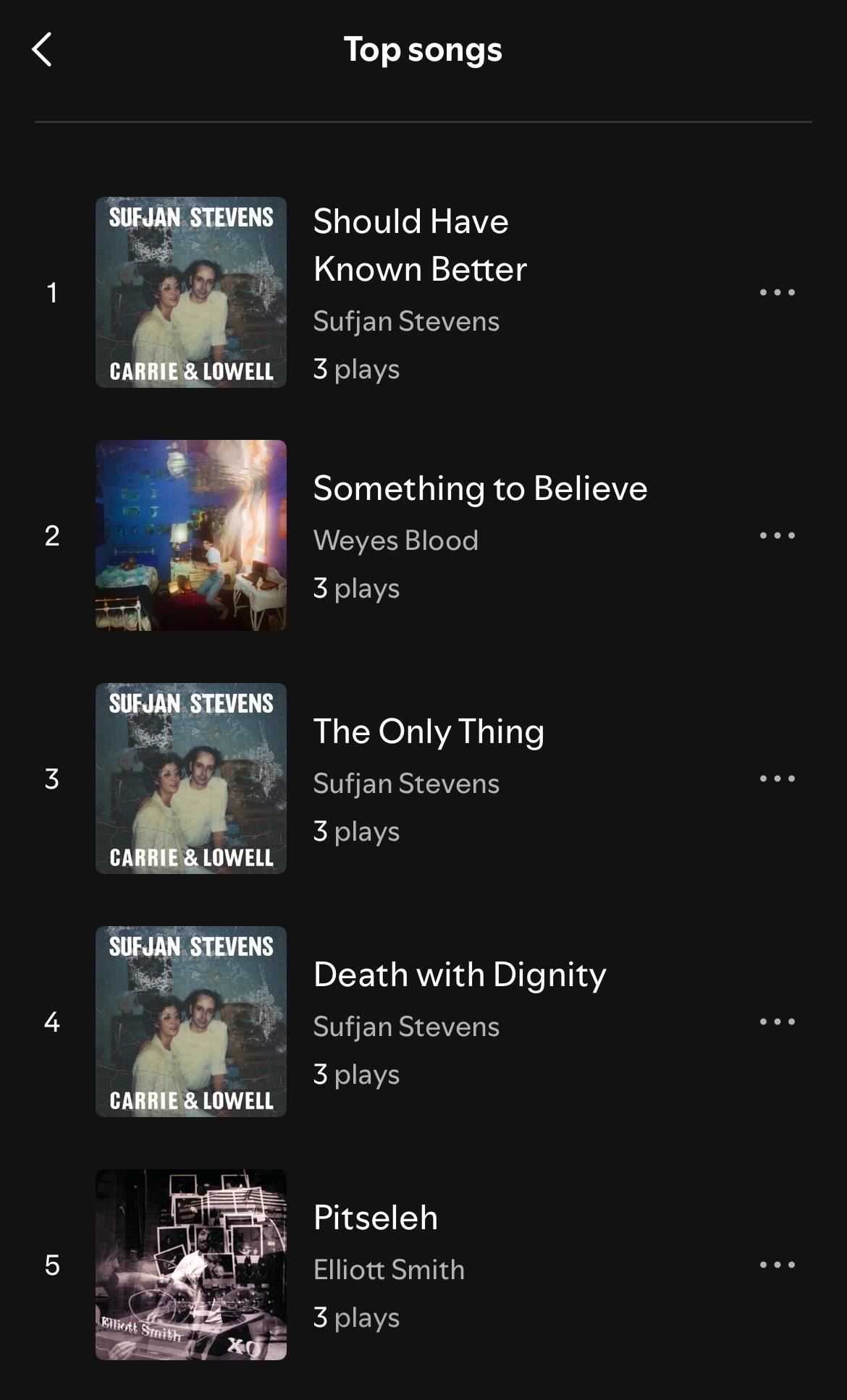Tap the Top songs header title
Viewport: 847px width, 1400px height.
[x=423, y=50]
